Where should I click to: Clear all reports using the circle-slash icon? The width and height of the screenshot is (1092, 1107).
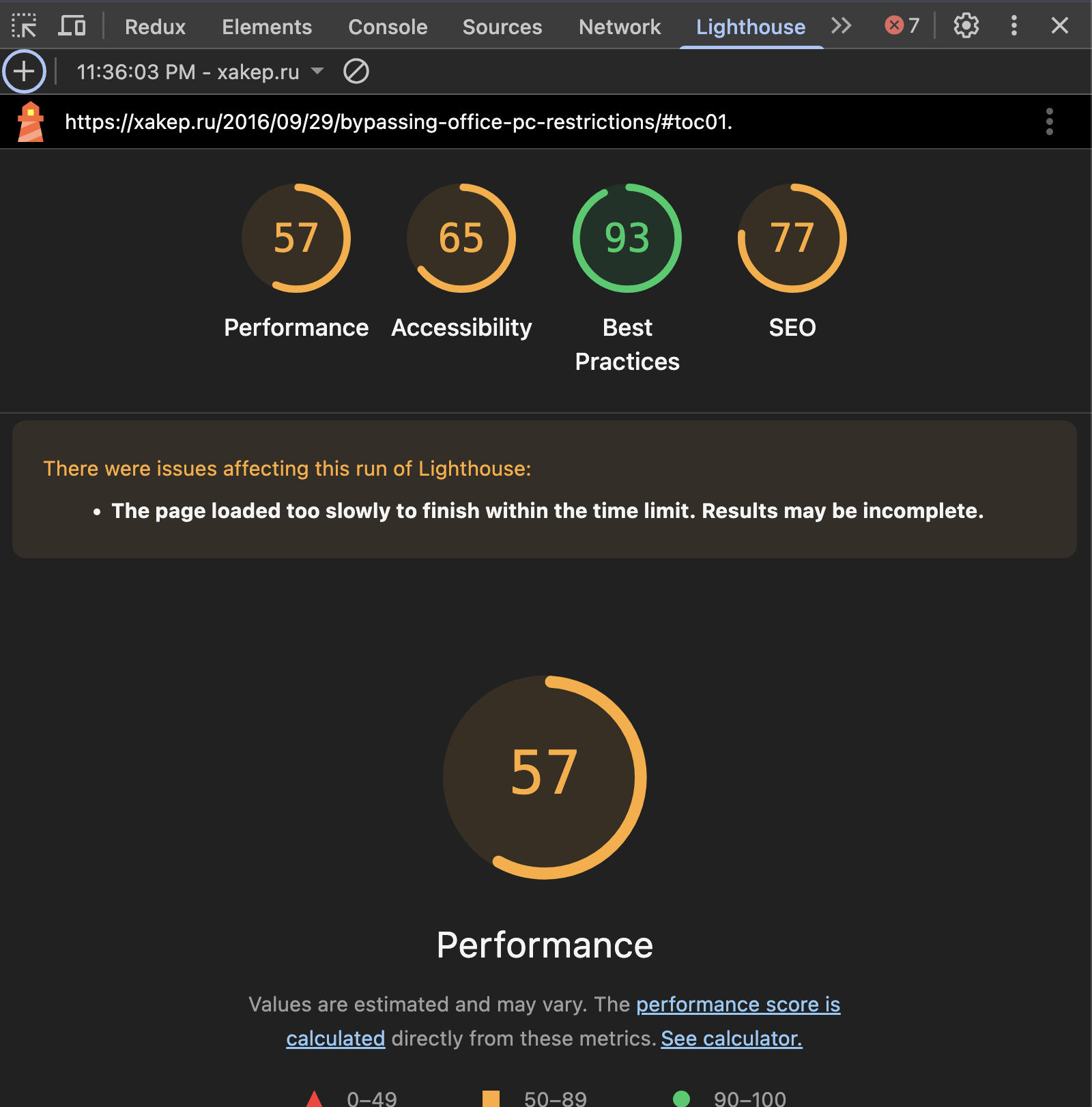(x=356, y=71)
